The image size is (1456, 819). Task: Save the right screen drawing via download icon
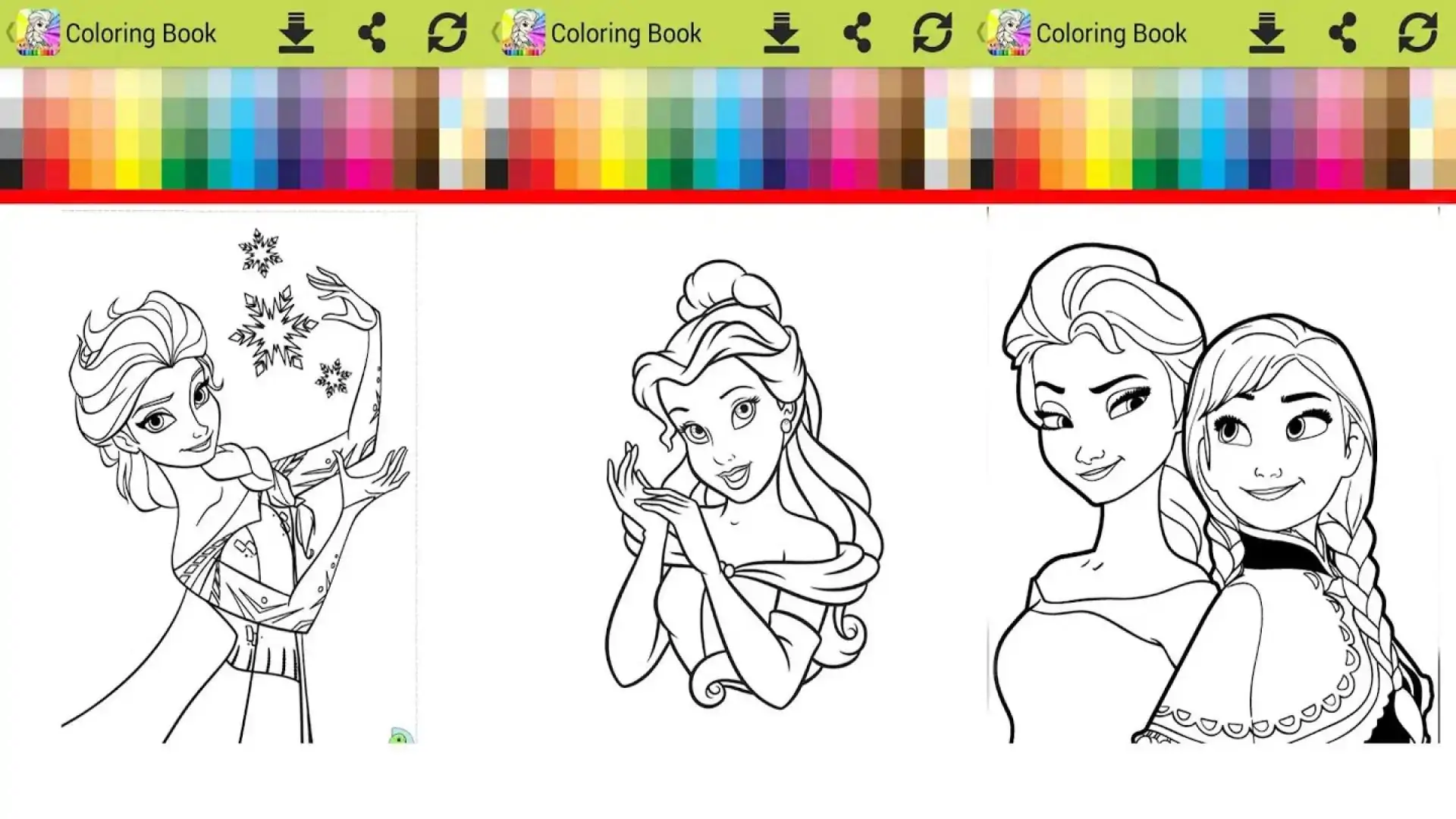pyautogui.click(x=1266, y=33)
